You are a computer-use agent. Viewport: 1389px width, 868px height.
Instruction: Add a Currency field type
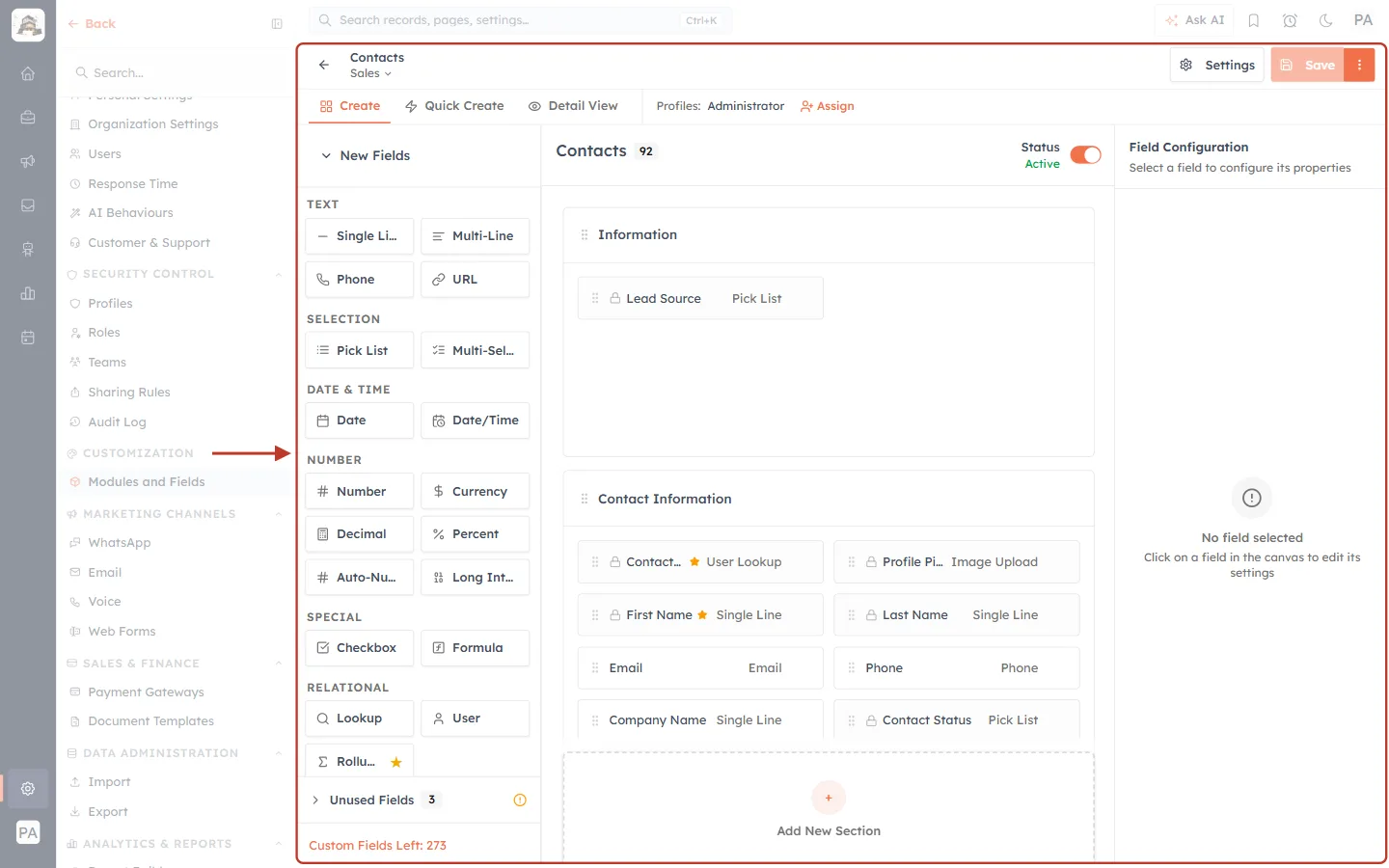tap(476, 491)
